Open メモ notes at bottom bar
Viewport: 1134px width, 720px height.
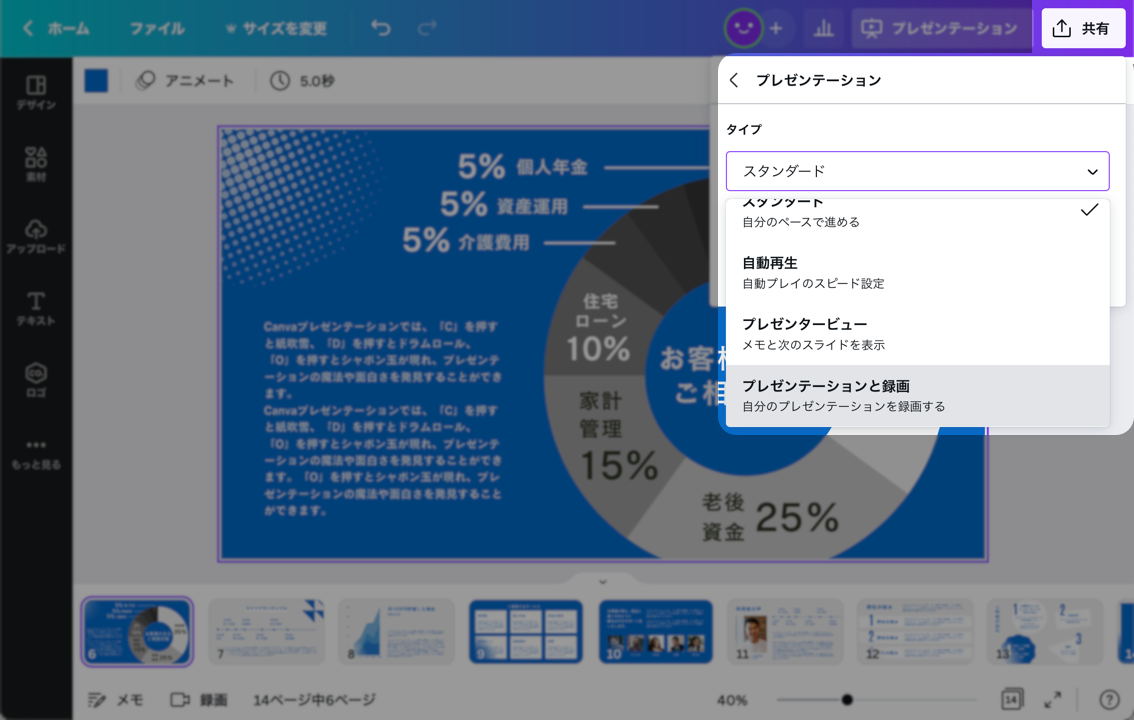coord(115,700)
